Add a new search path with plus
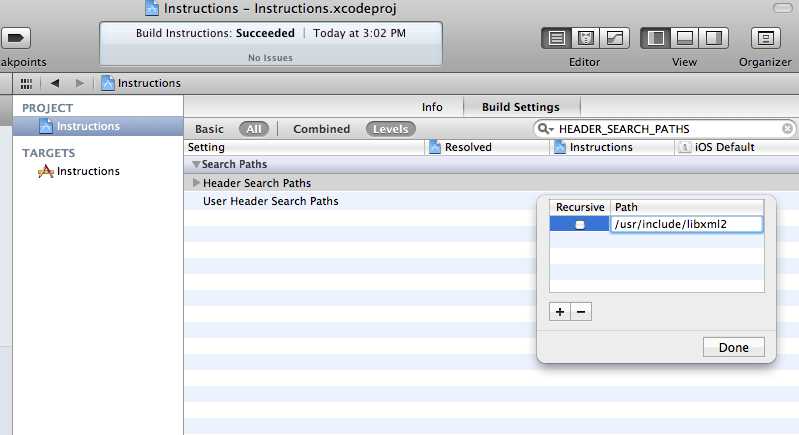The width and height of the screenshot is (799, 435). pyautogui.click(x=560, y=312)
